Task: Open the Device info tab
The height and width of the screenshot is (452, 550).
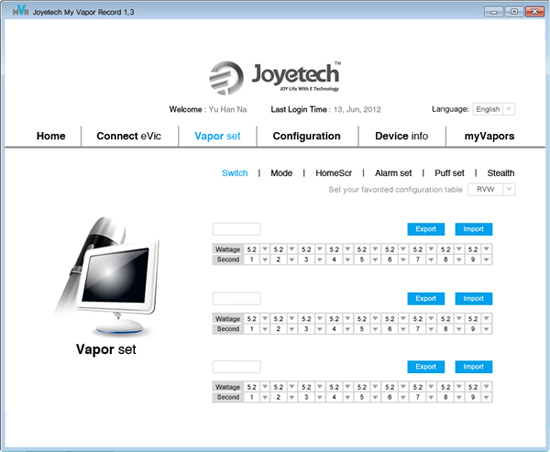Action: tap(401, 136)
